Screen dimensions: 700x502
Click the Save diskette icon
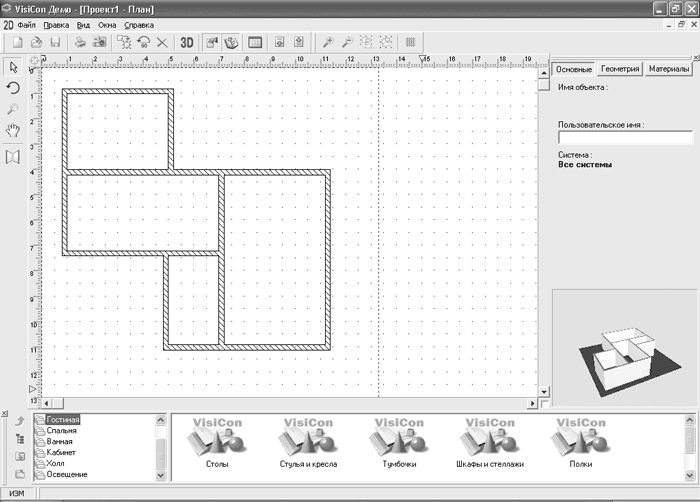click(x=55, y=43)
